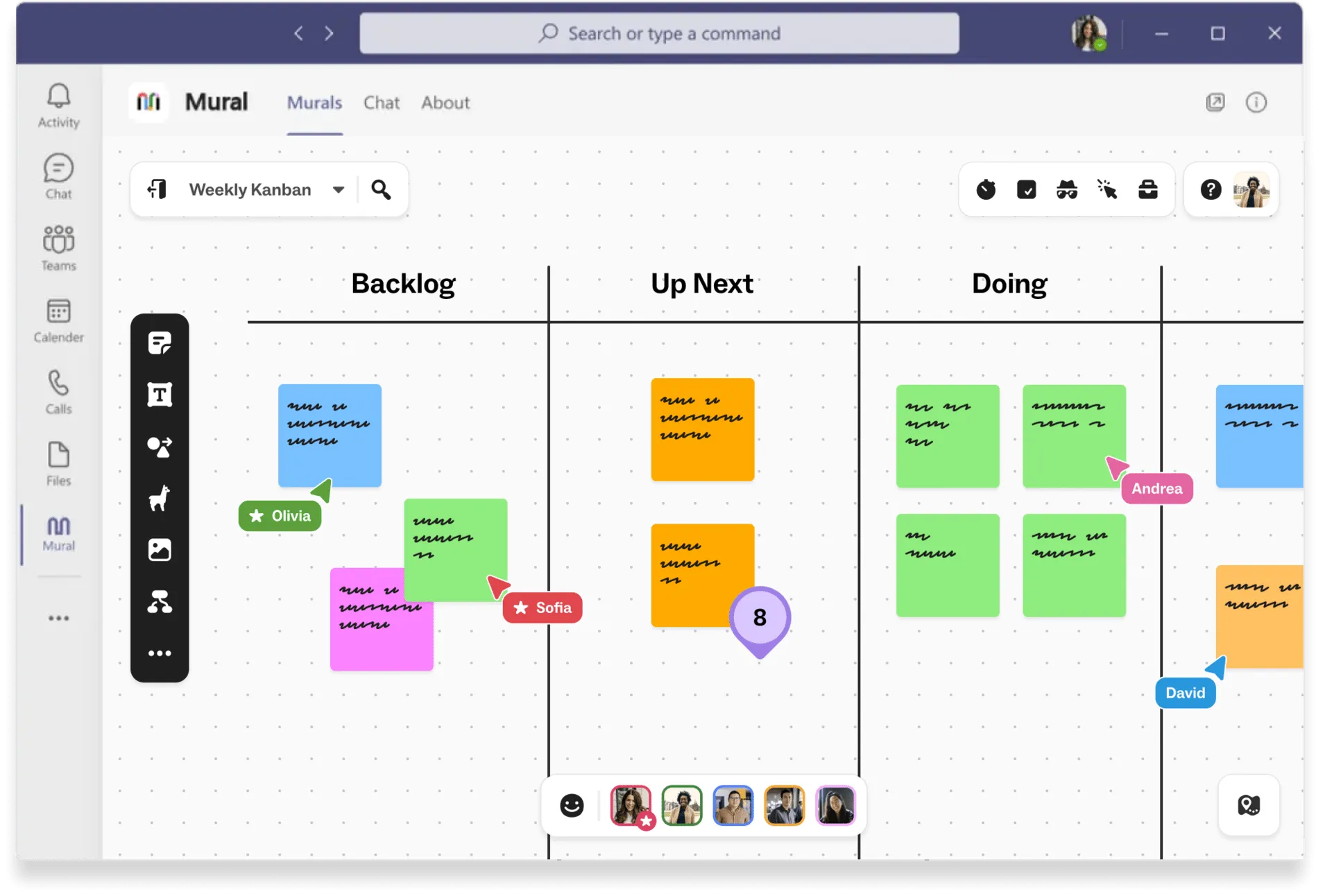This screenshot has width=1332, height=896.
Task: Open the shapes and connectors tool
Action: tap(160, 447)
